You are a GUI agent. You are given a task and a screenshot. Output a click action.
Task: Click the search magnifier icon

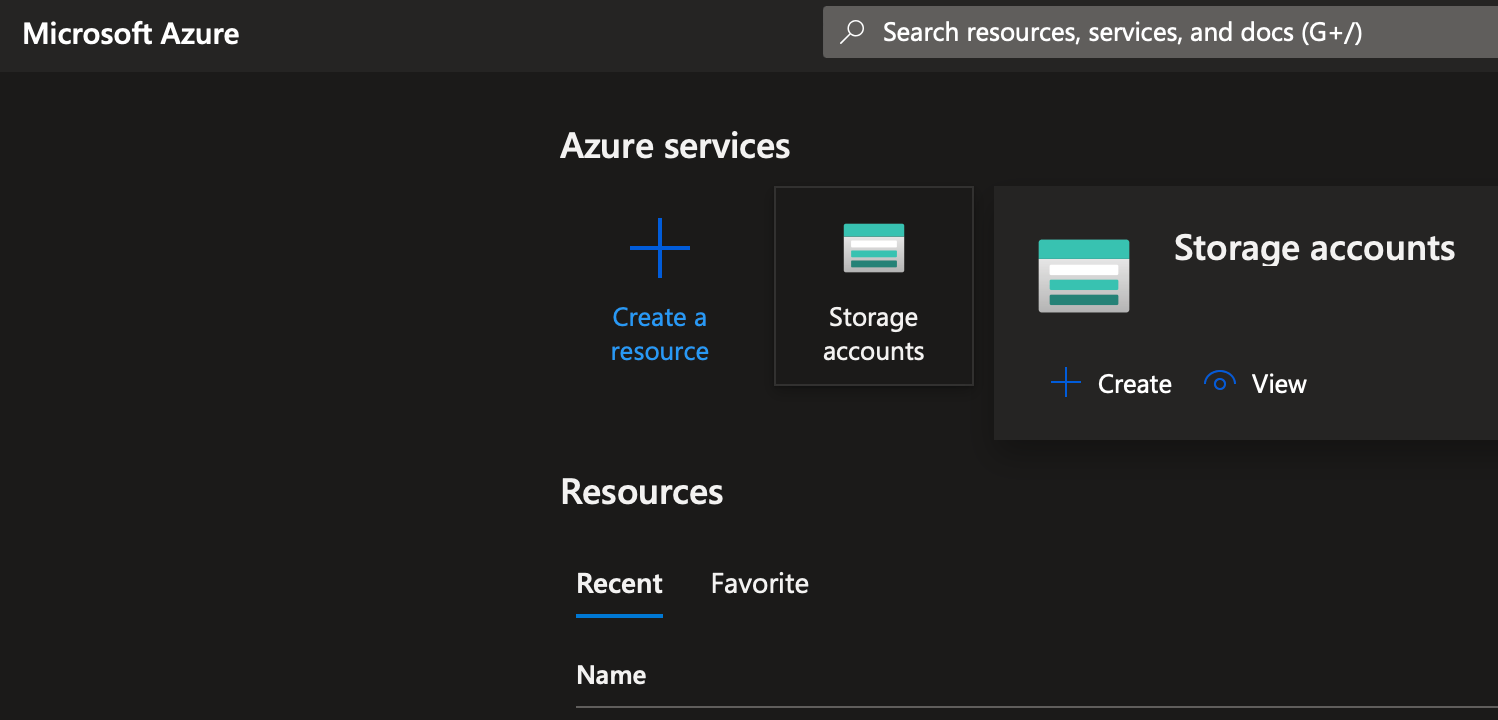tap(851, 31)
